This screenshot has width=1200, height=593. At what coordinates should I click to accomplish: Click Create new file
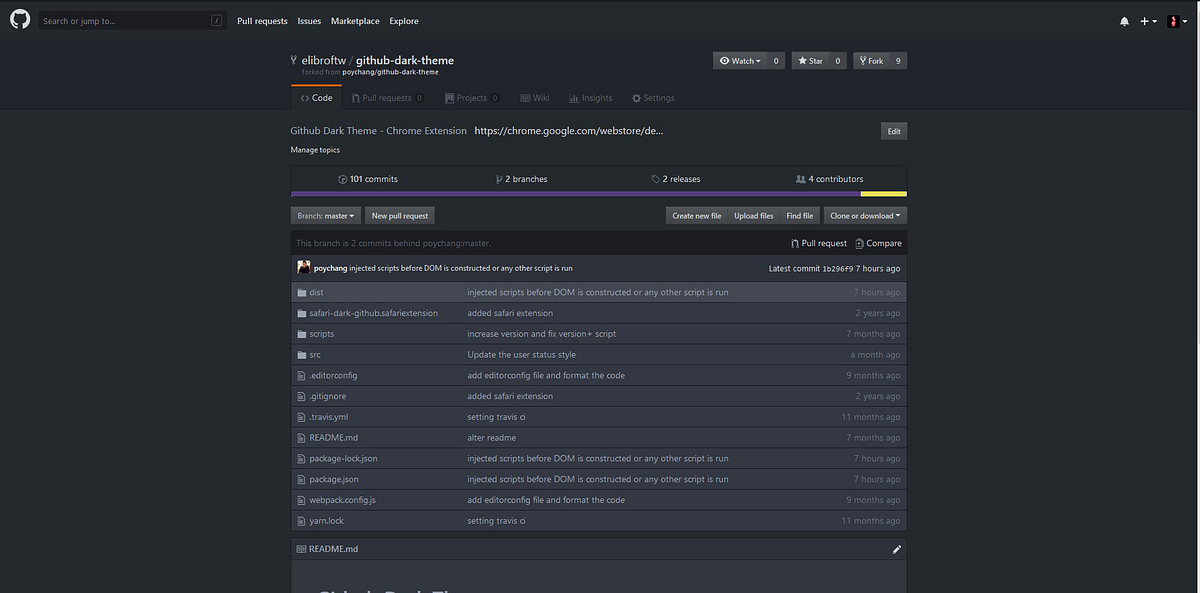click(697, 215)
